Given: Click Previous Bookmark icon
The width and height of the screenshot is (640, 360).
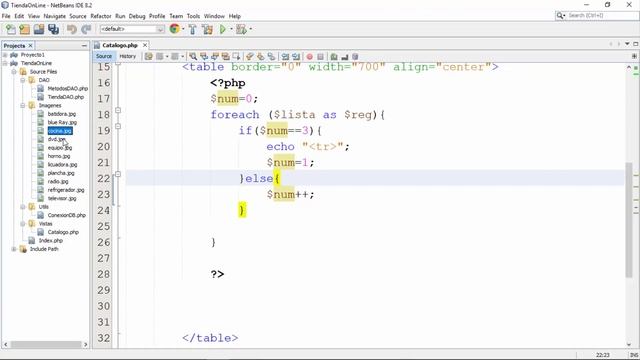Looking at the screenshot, I should coord(250,56).
